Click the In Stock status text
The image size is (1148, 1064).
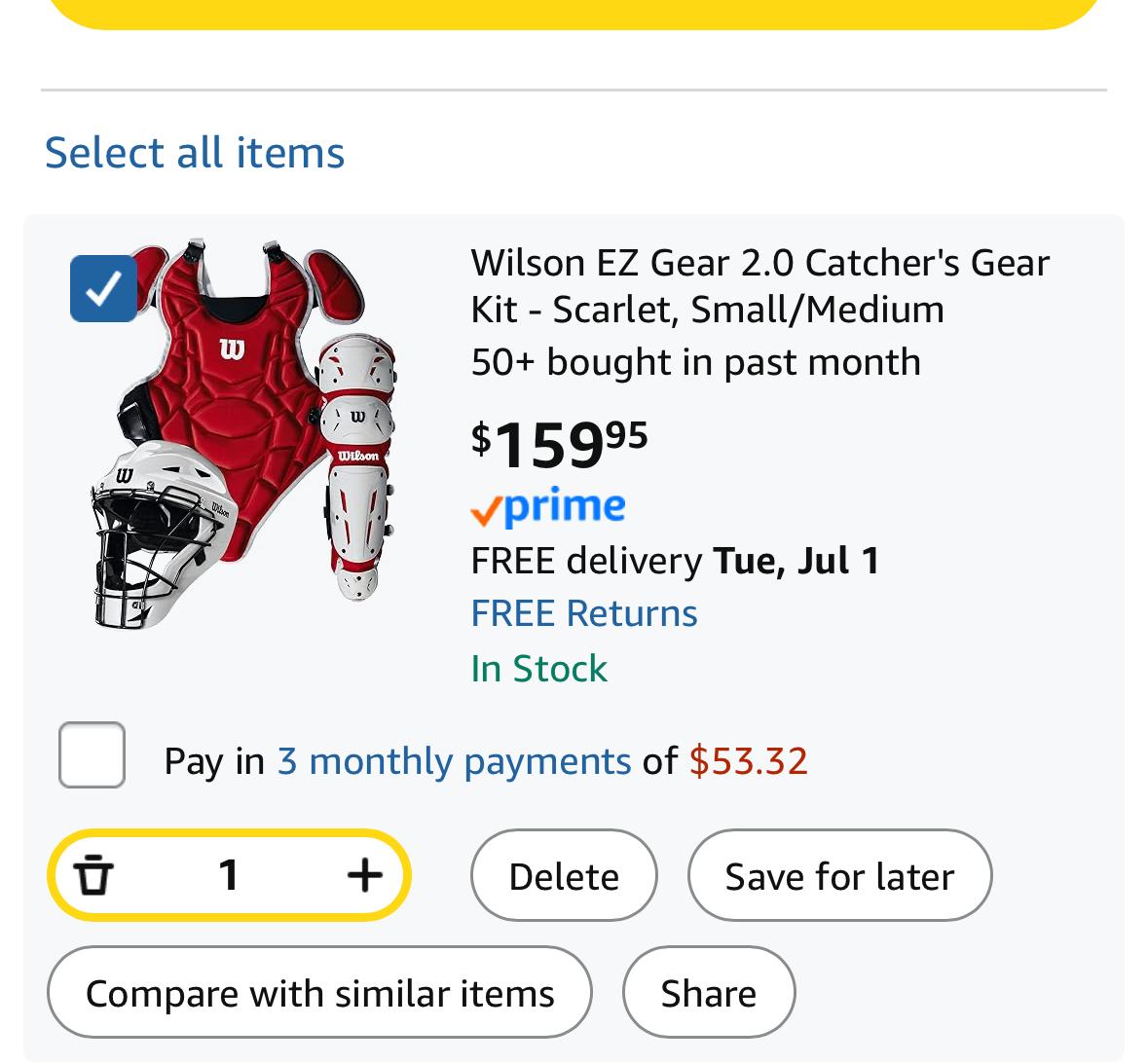click(538, 669)
